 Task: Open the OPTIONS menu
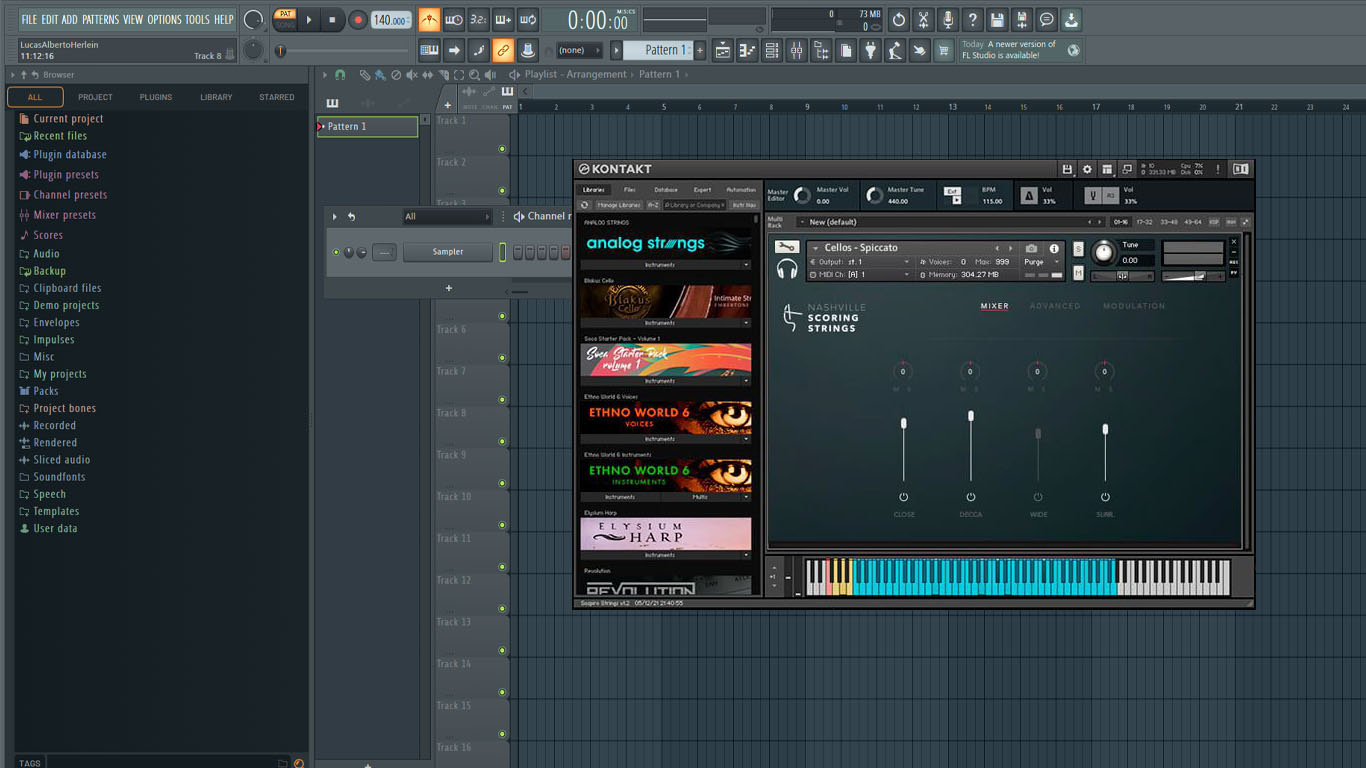click(165, 19)
